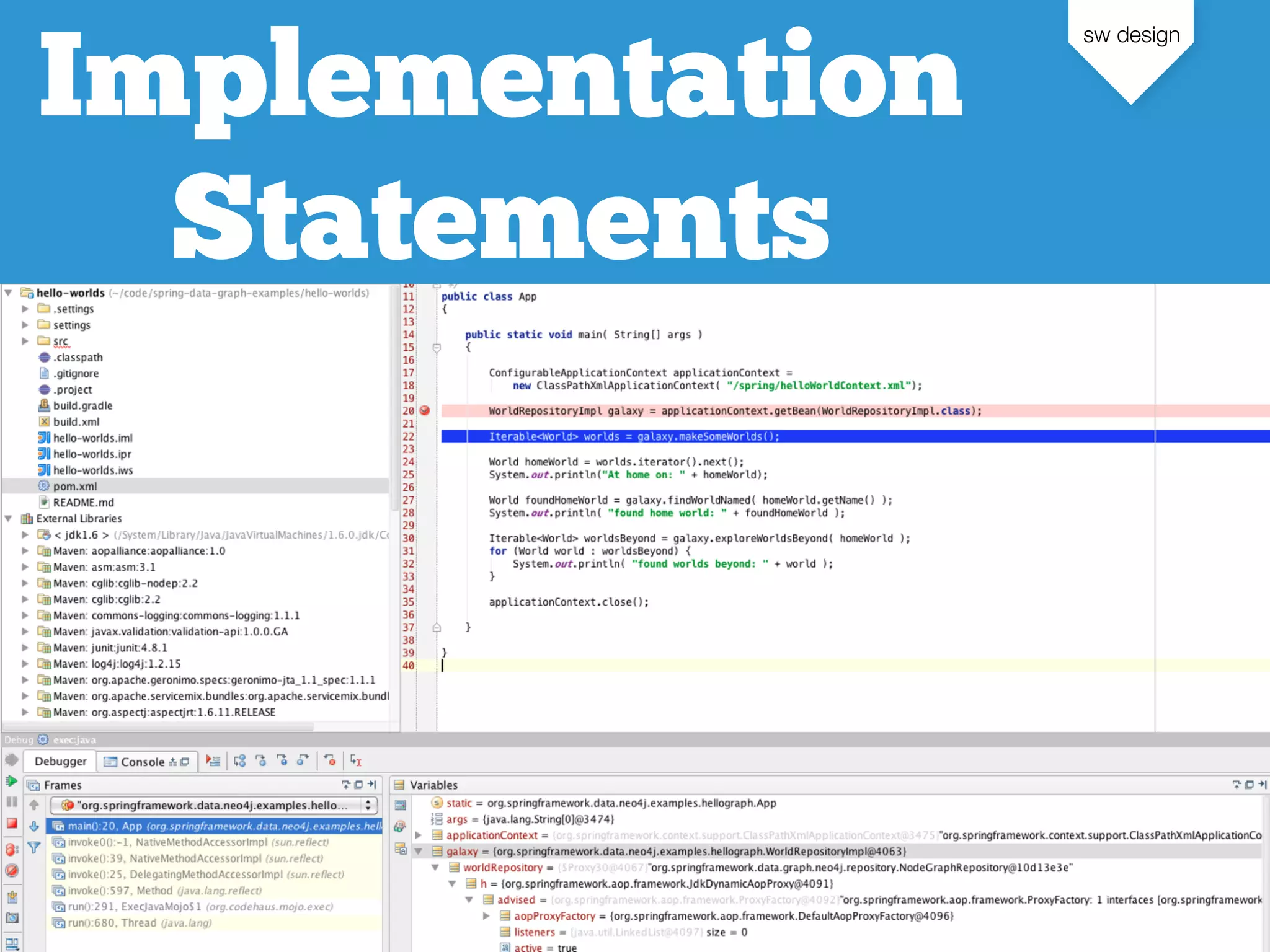Click restore layout icon at bottom of strip

pyautogui.click(x=12, y=943)
